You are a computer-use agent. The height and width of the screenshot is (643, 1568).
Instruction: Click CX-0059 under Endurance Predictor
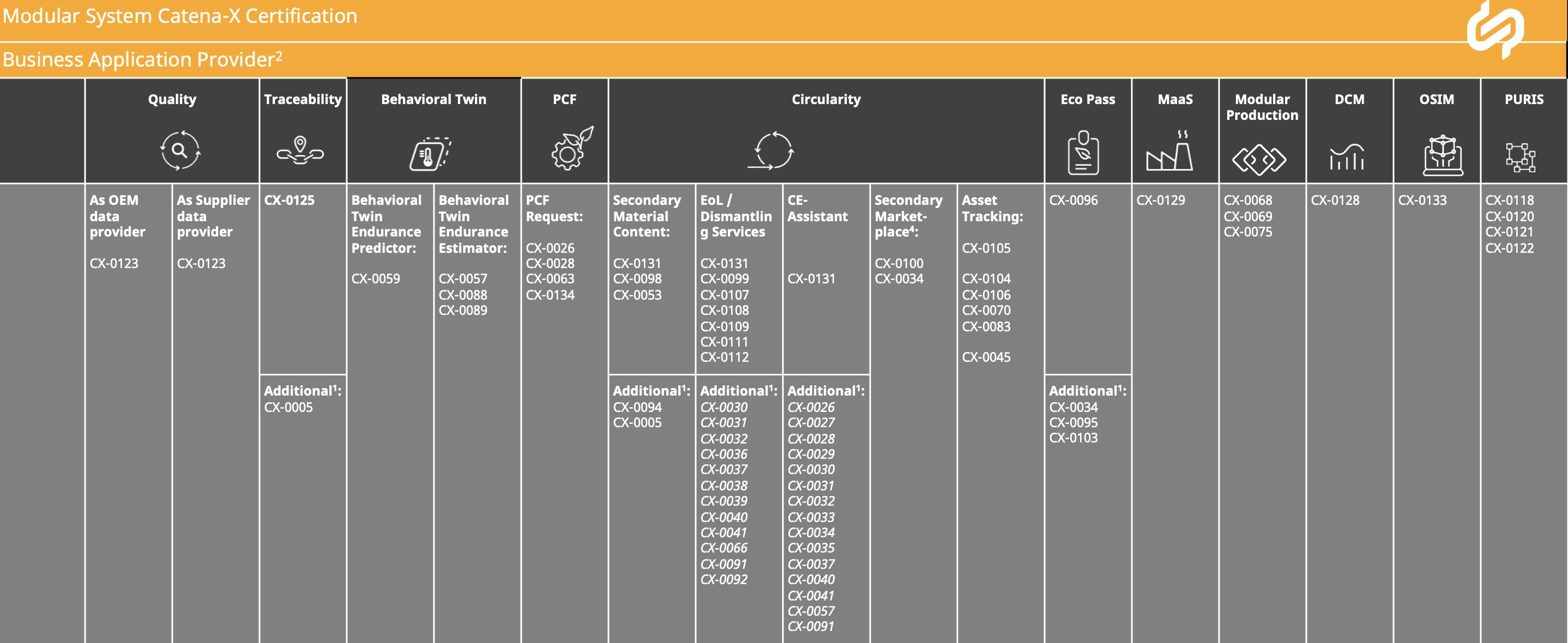coord(376,278)
